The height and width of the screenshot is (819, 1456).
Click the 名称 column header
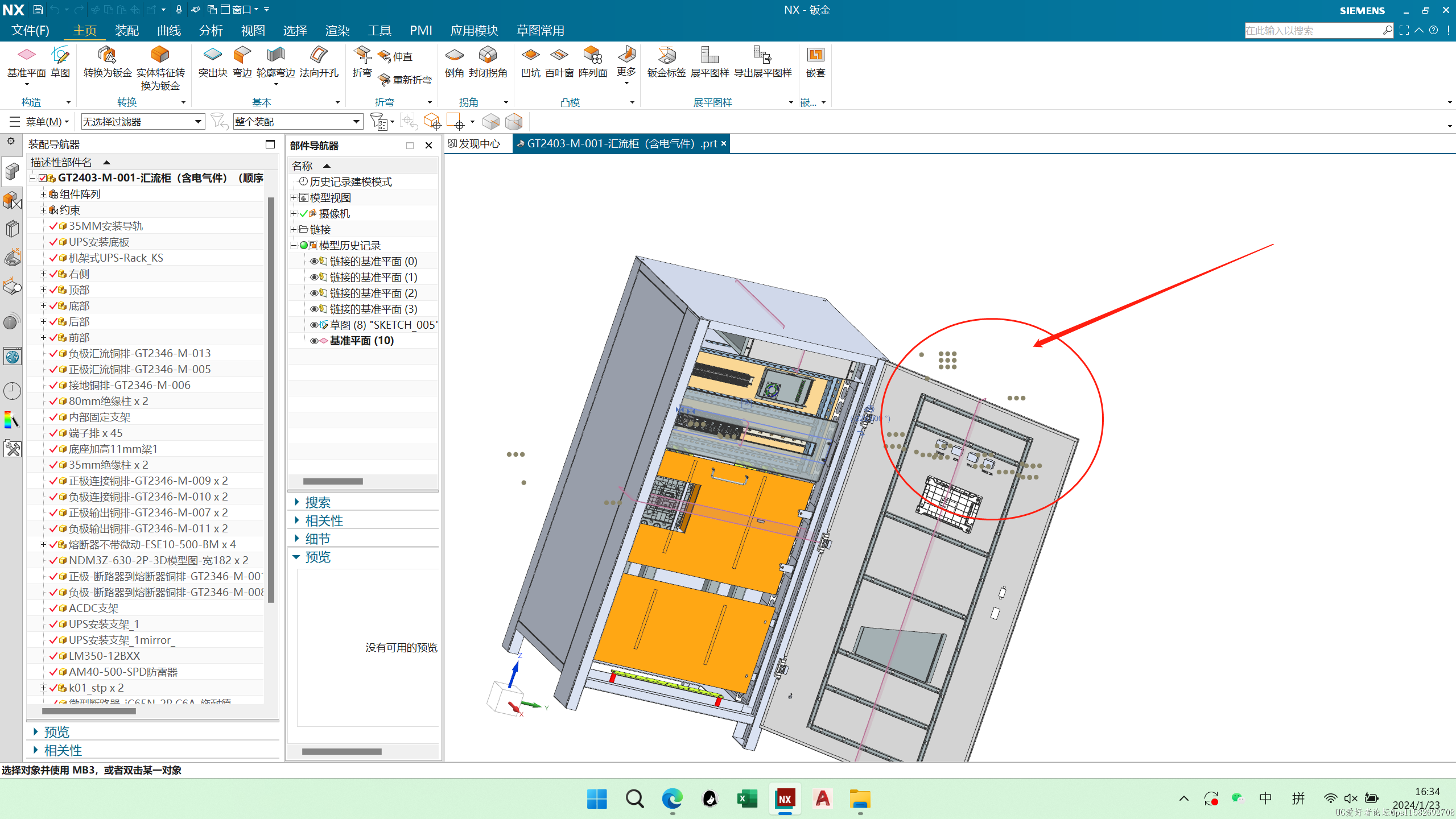coord(302,166)
